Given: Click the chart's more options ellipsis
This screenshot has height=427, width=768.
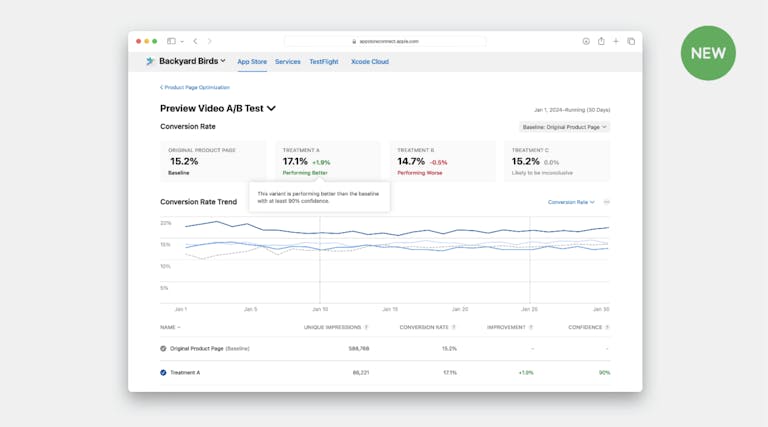Looking at the screenshot, I should click(606, 202).
